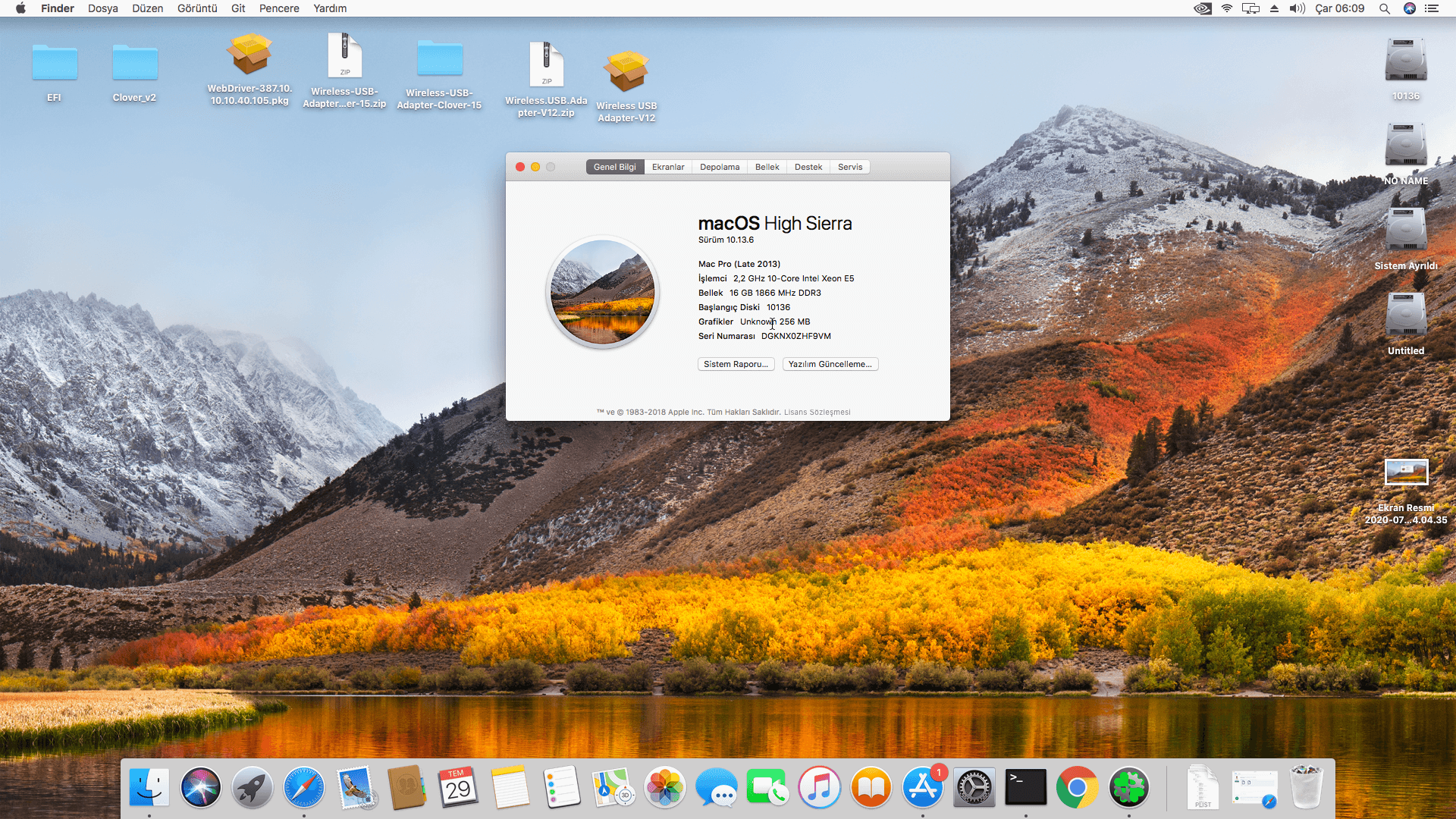Click the Wi-Fi status menu icon

1226,8
